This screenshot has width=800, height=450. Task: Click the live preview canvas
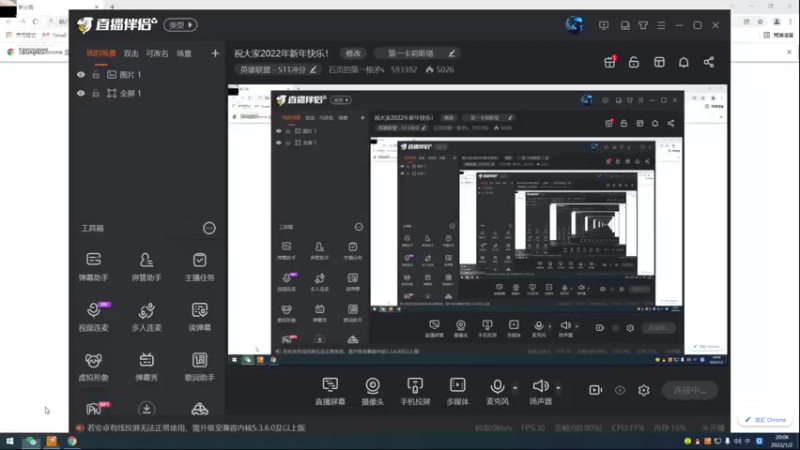coord(478,224)
